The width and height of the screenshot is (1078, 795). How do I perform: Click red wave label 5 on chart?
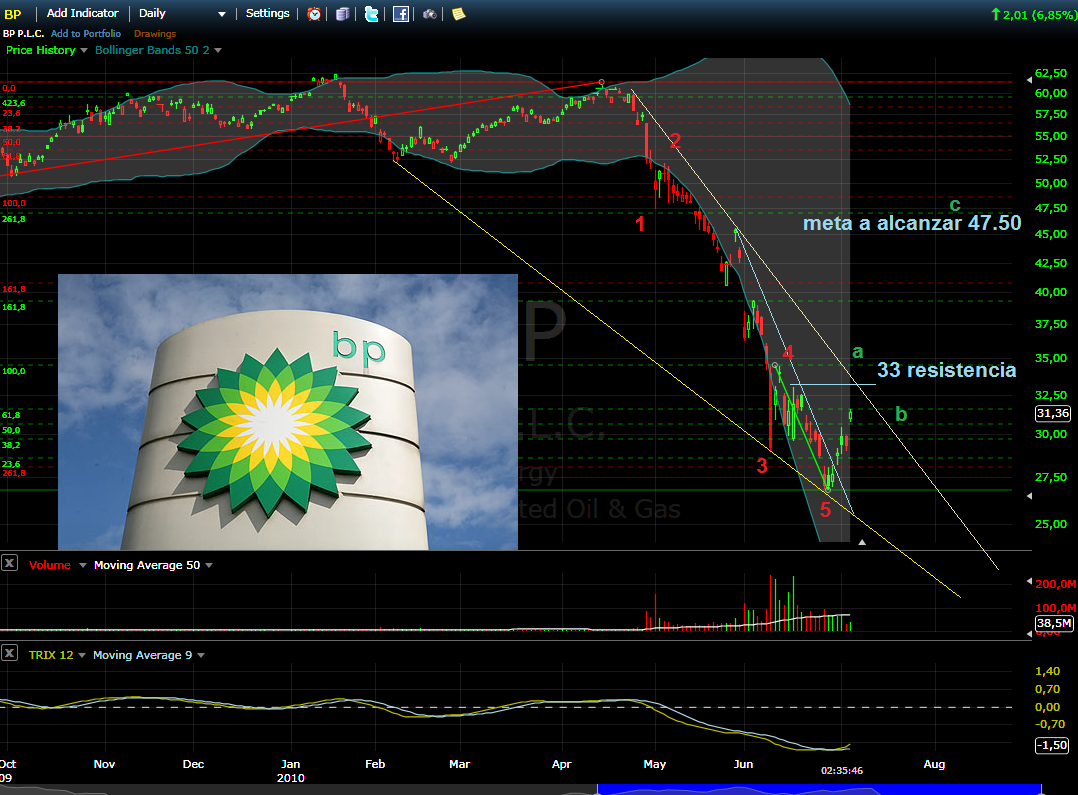pyautogui.click(x=826, y=510)
